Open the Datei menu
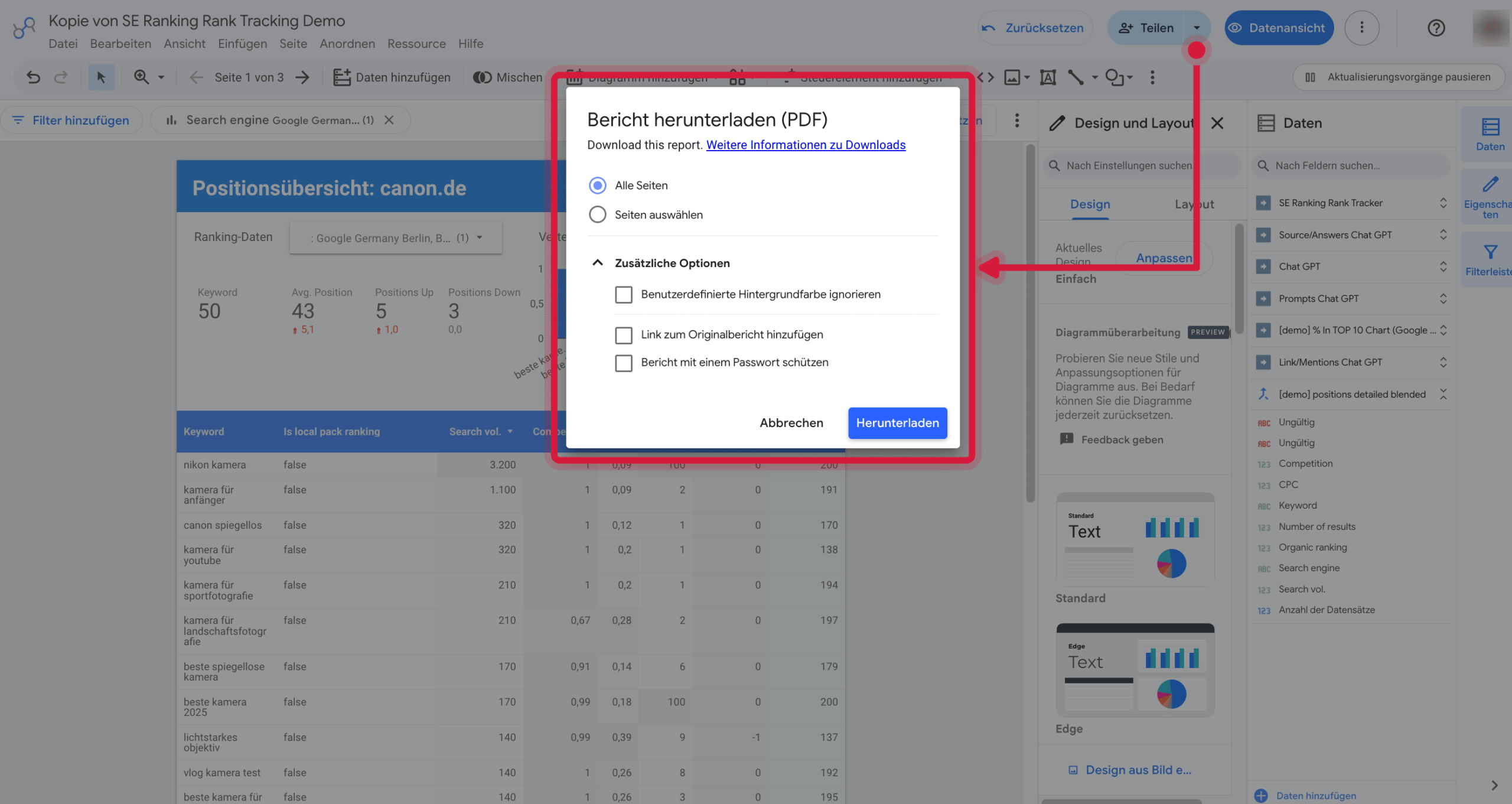The image size is (1512, 804). coord(63,44)
